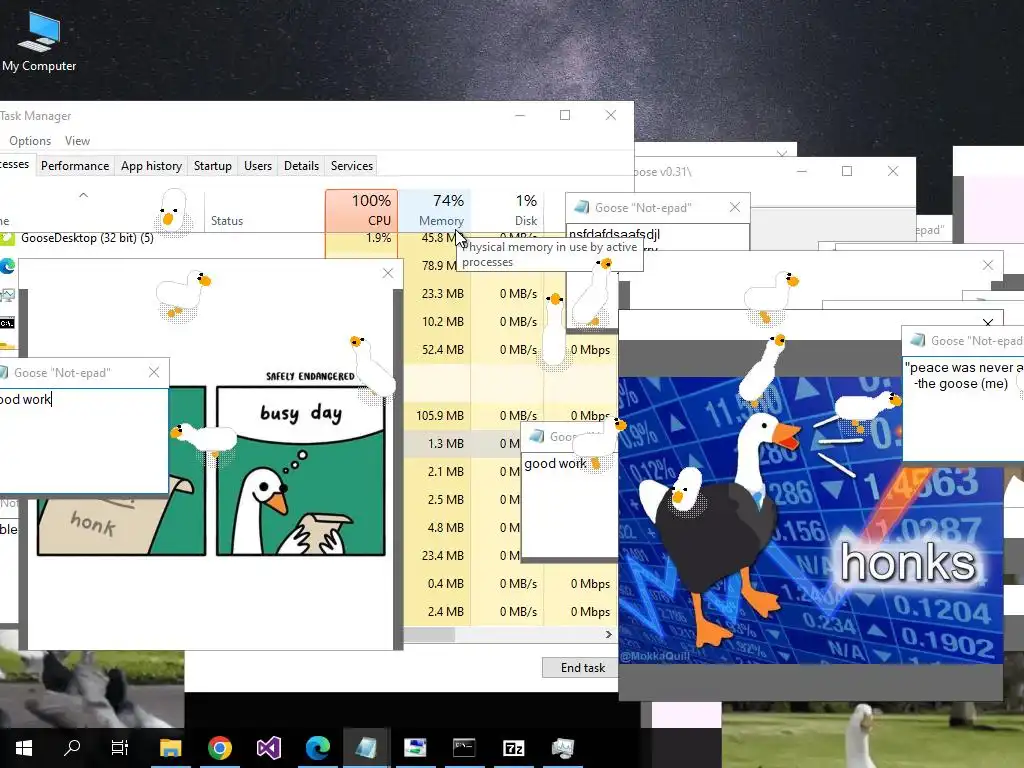Click the 105.9 MB memory cell
The image size is (1024, 768).
440,415
